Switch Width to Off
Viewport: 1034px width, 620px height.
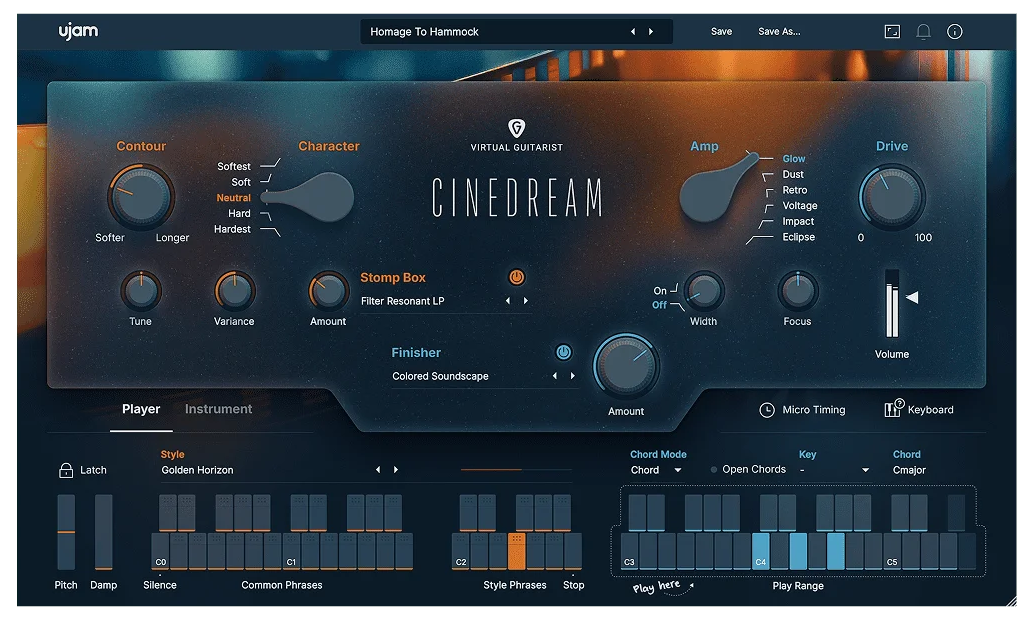tap(659, 305)
